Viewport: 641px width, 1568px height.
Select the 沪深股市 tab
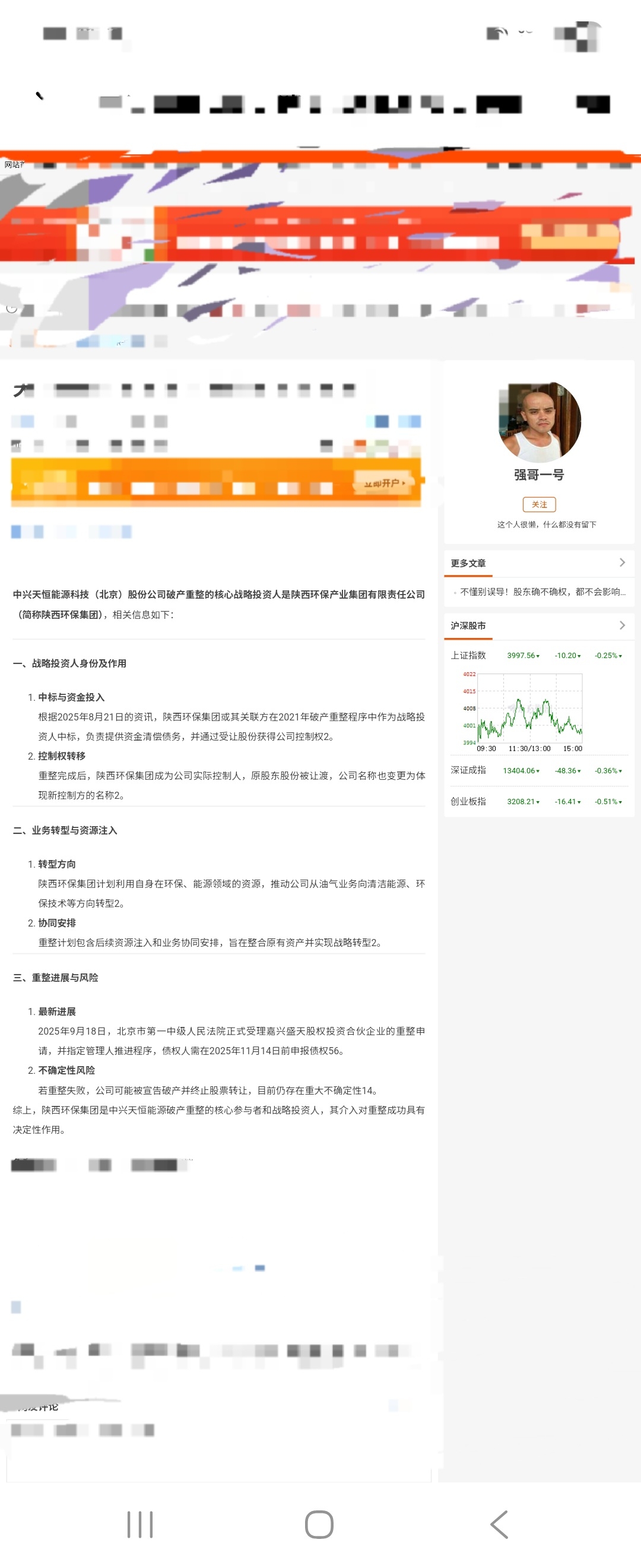[x=468, y=626]
